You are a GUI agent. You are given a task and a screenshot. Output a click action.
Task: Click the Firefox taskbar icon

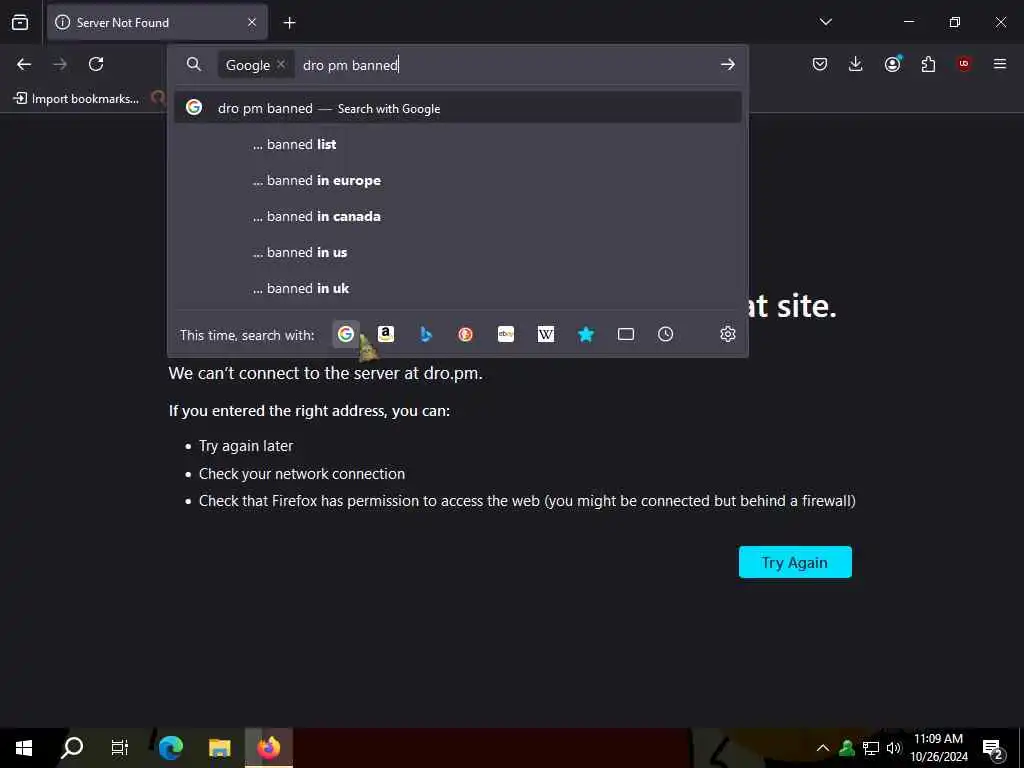(268, 748)
